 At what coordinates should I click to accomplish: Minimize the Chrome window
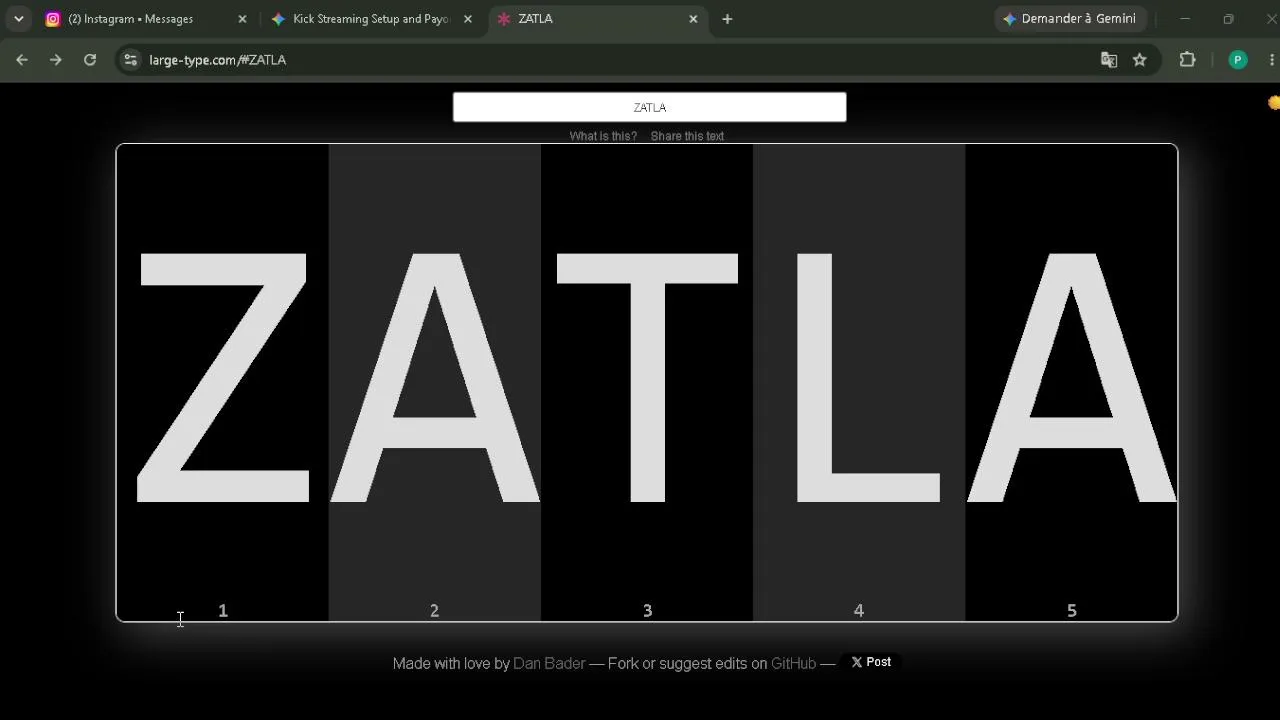(x=1185, y=19)
